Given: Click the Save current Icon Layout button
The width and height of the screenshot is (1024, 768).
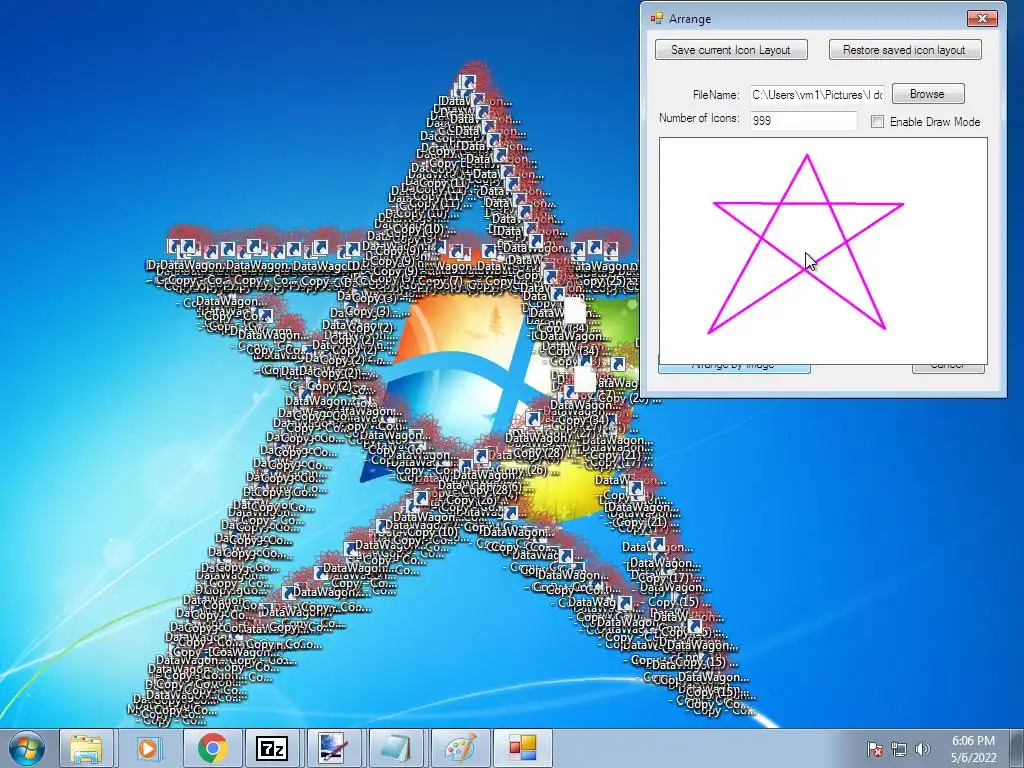Looking at the screenshot, I should point(731,50).
